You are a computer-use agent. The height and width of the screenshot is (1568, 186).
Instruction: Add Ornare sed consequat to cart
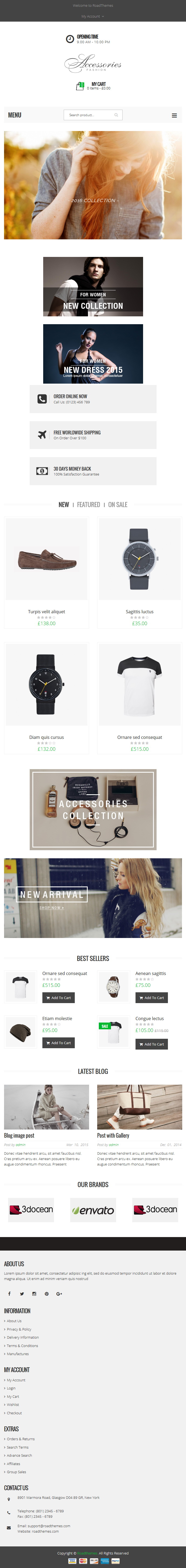pos(58,998)
